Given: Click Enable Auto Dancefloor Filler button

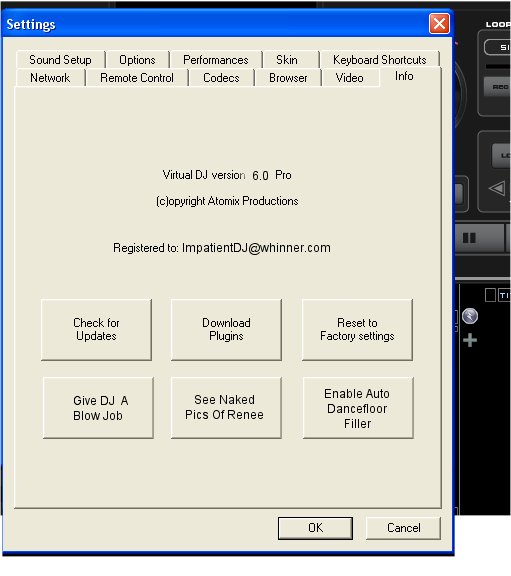Looking at the screenshot, I should click(x=358, y=408).
